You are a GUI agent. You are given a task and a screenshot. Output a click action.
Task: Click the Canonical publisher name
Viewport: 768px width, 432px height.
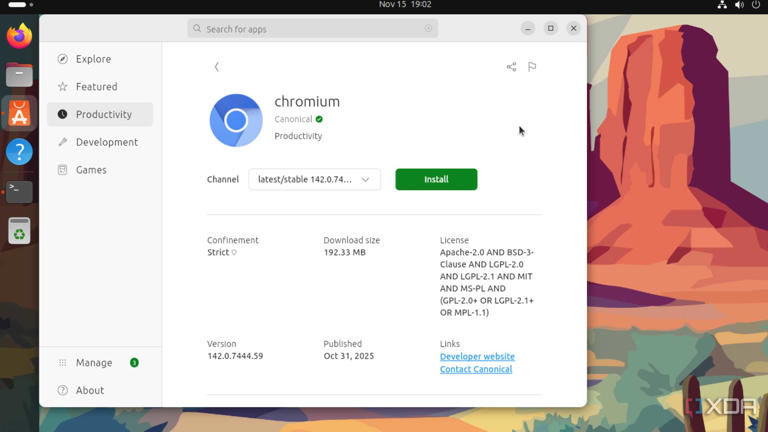coord(293,119)
